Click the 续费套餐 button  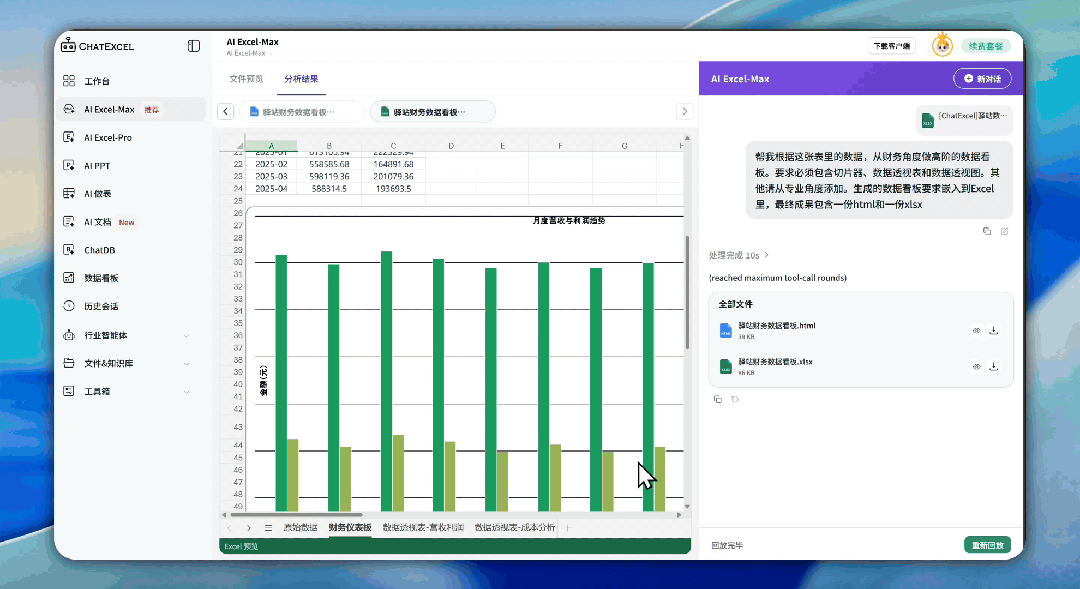coord(986,46)
